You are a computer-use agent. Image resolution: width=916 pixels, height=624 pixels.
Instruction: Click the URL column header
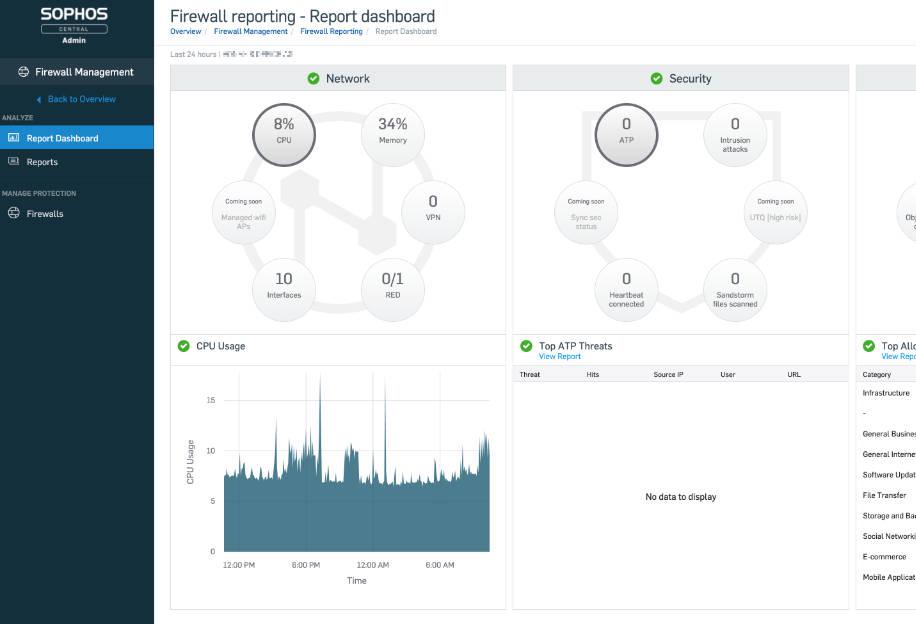[x=794, y=375]
